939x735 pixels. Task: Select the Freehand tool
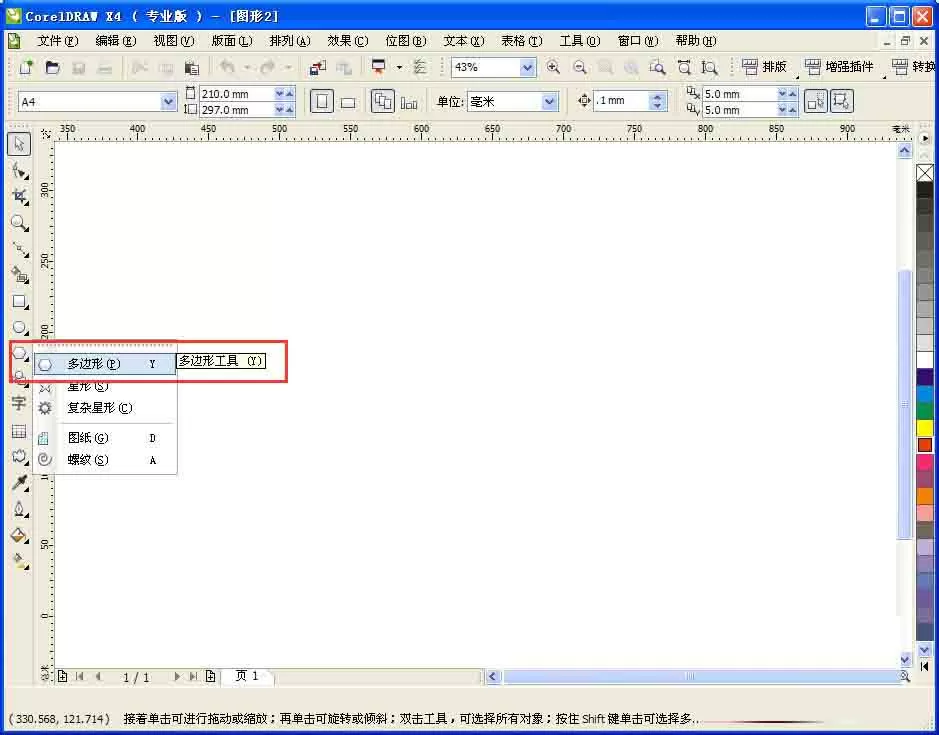(19, 249)
